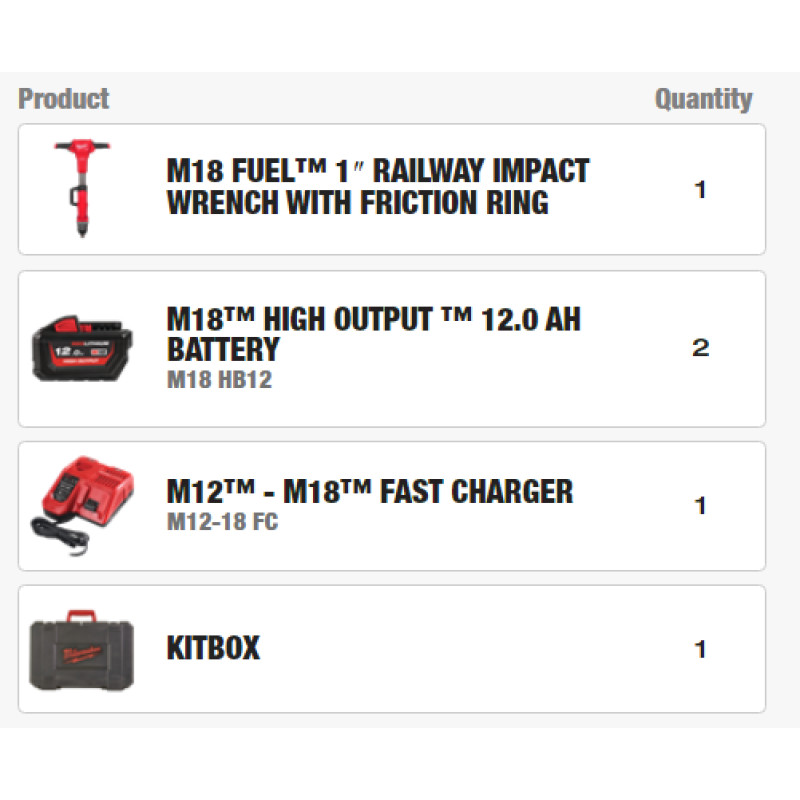This screenshot has width=800, height=800.
Task: Open the M18 High Output 12.0 AH Battery title
Action: (x=373, y=334)
